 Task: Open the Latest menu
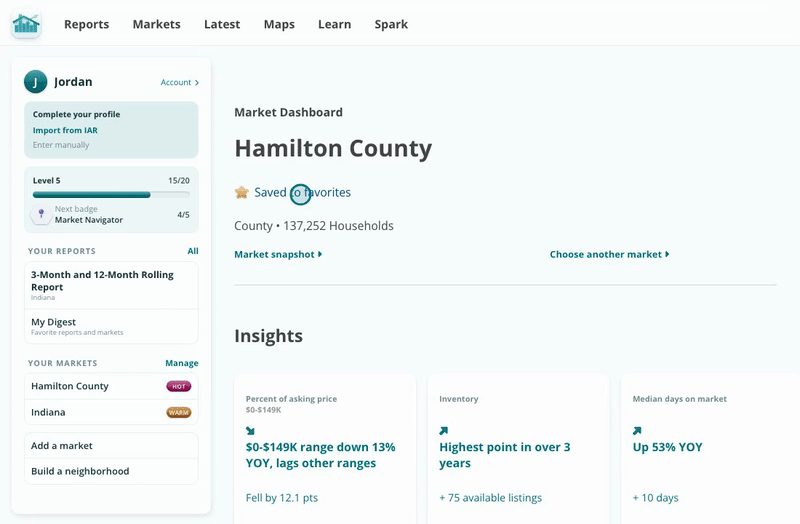(222, 24)
